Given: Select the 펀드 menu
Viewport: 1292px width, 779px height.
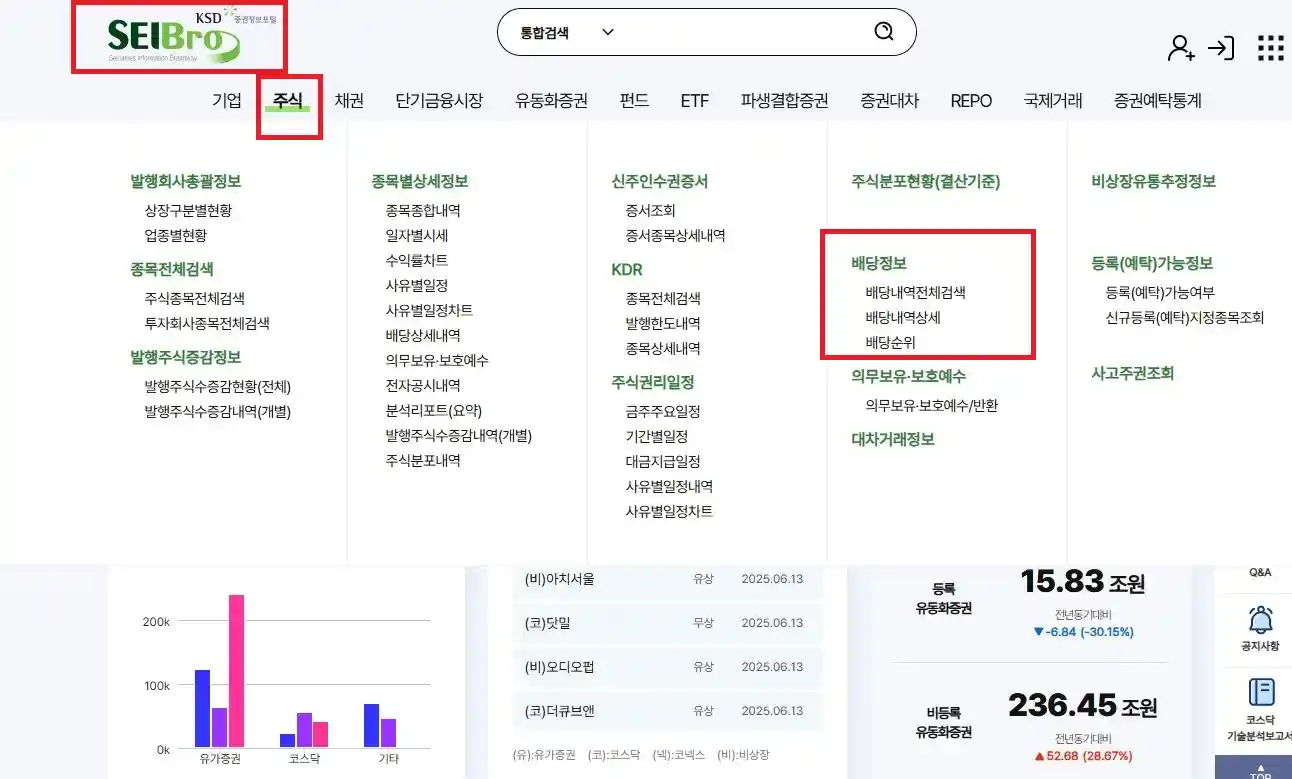Looking at the screenshot, I should tap(634, 100).
